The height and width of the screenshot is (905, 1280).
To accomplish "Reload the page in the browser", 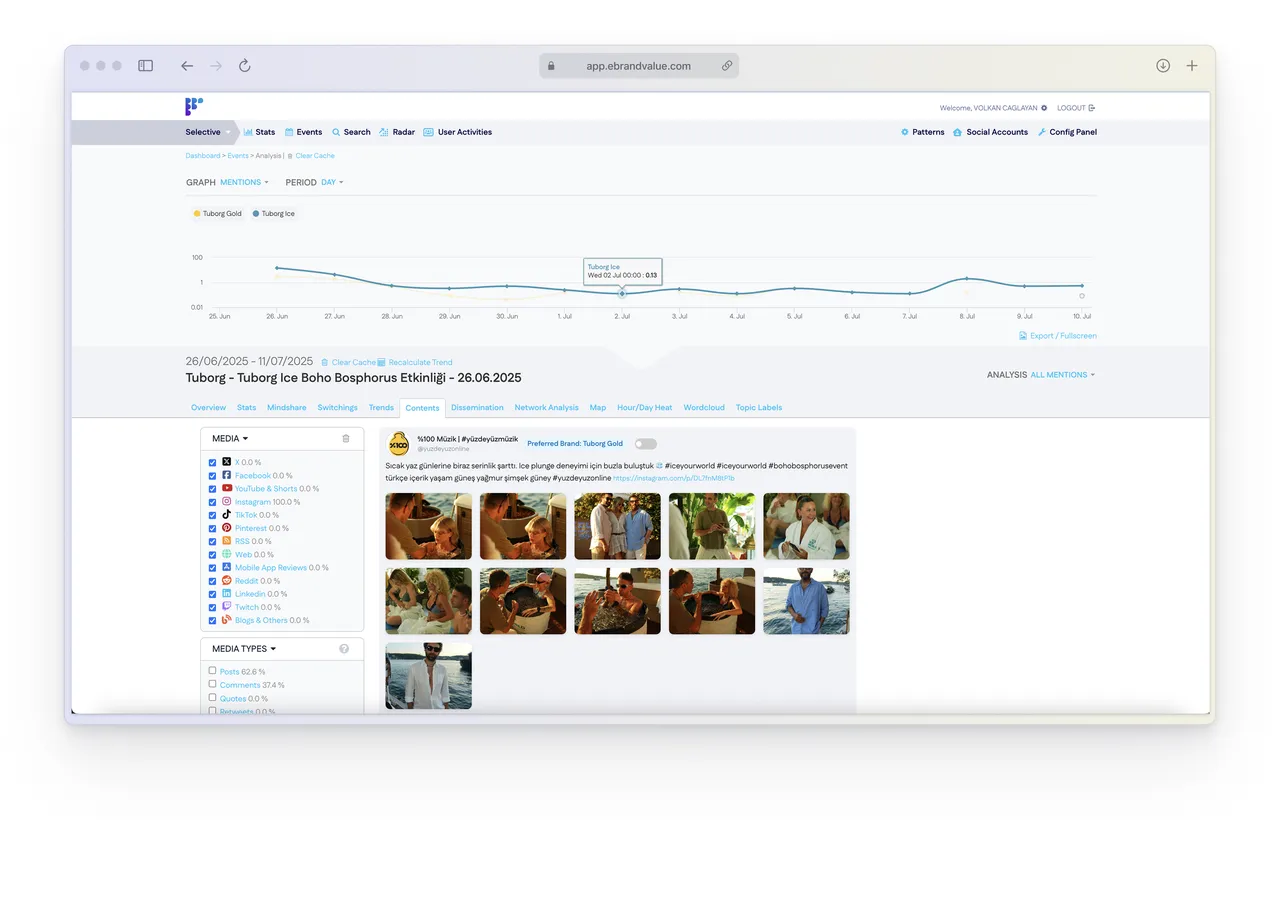I will click(x=244, y=66).
